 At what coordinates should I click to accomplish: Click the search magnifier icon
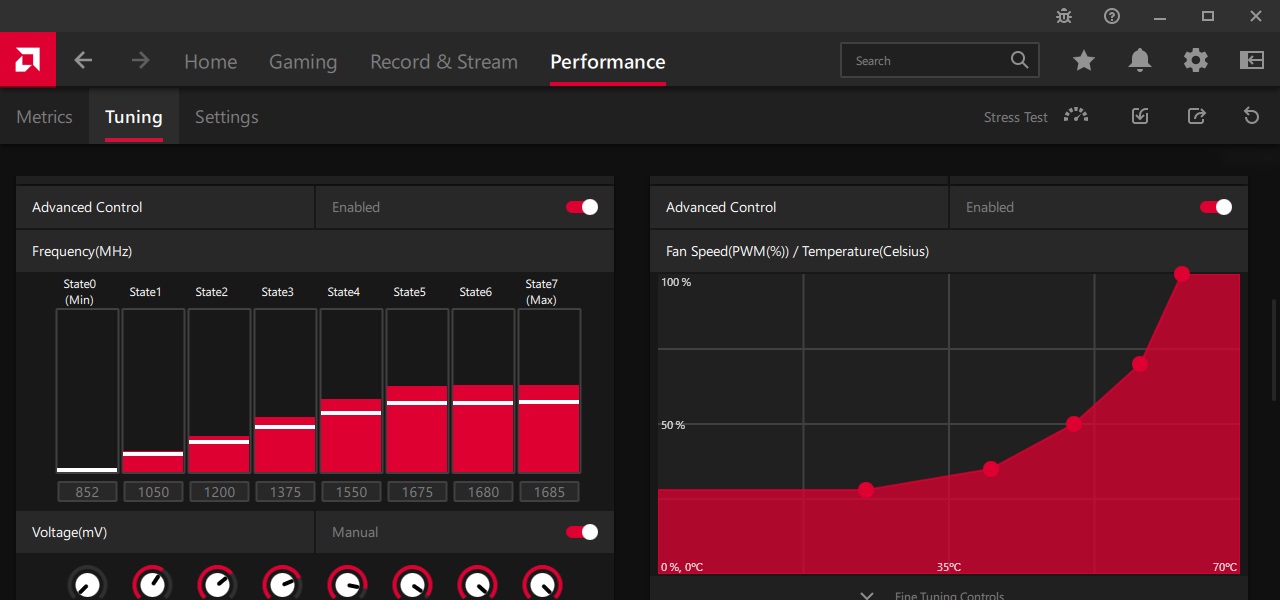click(1019, 60)
